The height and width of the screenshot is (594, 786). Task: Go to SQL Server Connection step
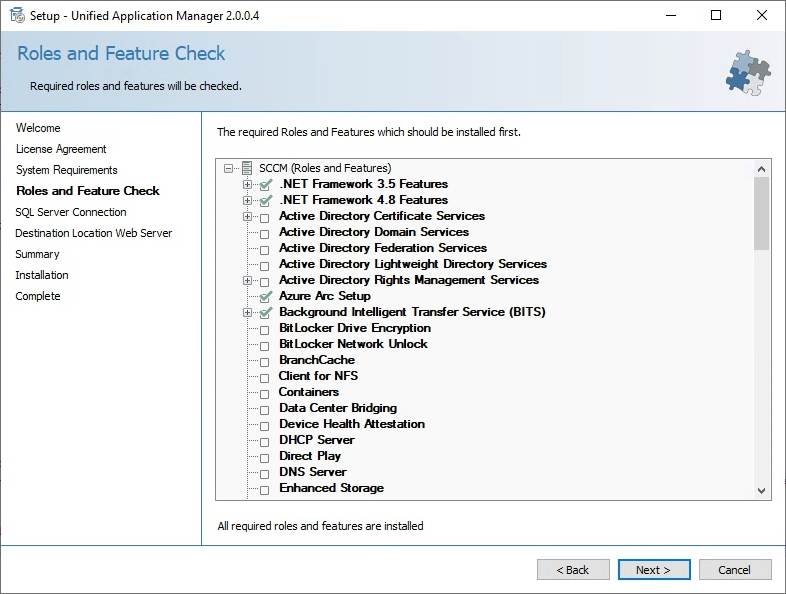point(71,212)
